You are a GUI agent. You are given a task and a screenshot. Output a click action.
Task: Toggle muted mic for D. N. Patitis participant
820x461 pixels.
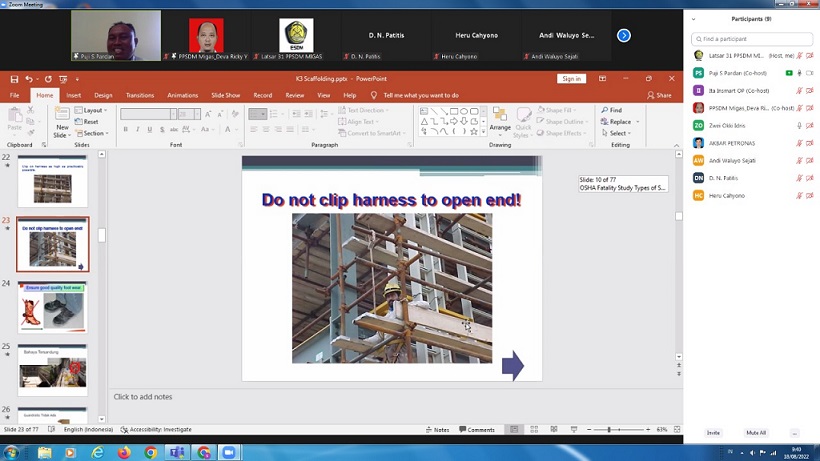tap(799, 178)
